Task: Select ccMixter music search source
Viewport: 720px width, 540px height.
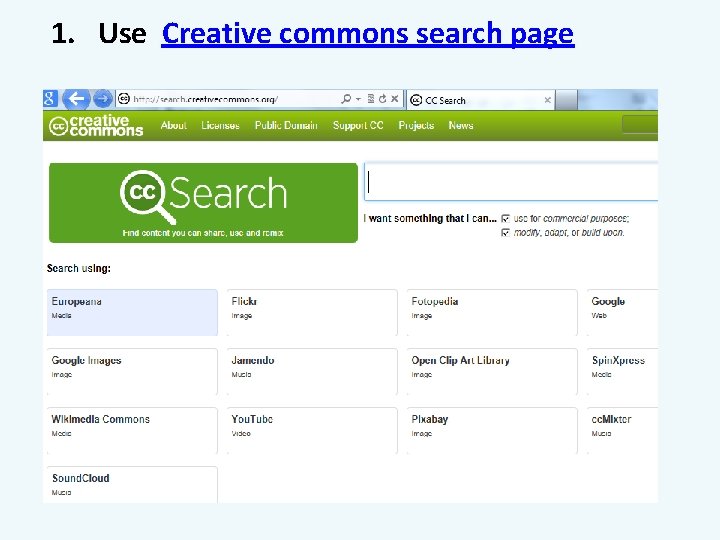Action: click(622, 430)
